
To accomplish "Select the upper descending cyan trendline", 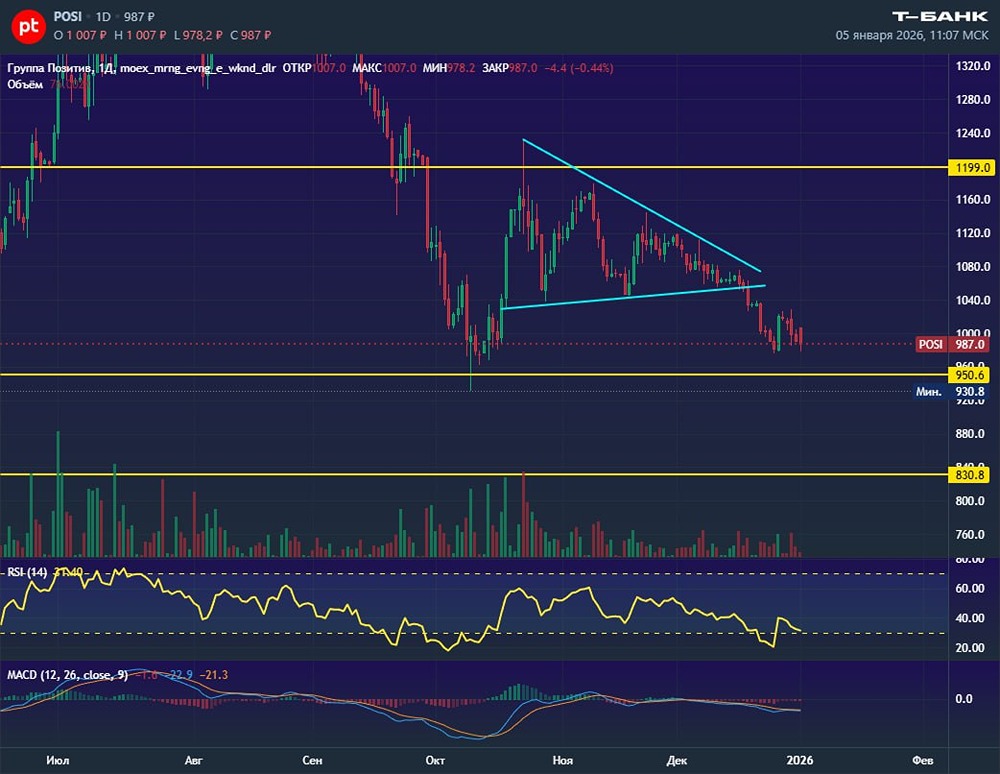I will coord(642,205).
